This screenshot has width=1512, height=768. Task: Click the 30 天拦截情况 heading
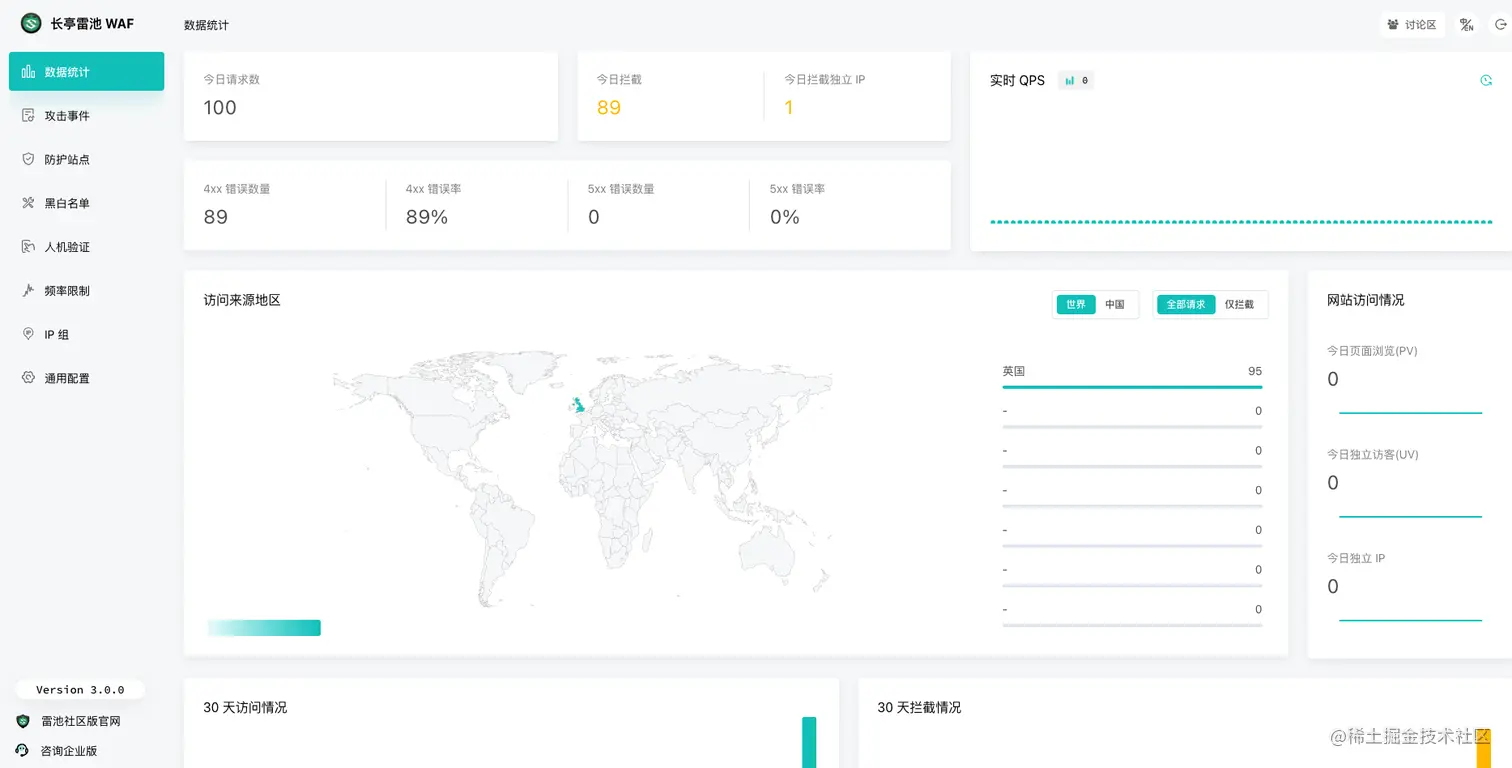919,707
